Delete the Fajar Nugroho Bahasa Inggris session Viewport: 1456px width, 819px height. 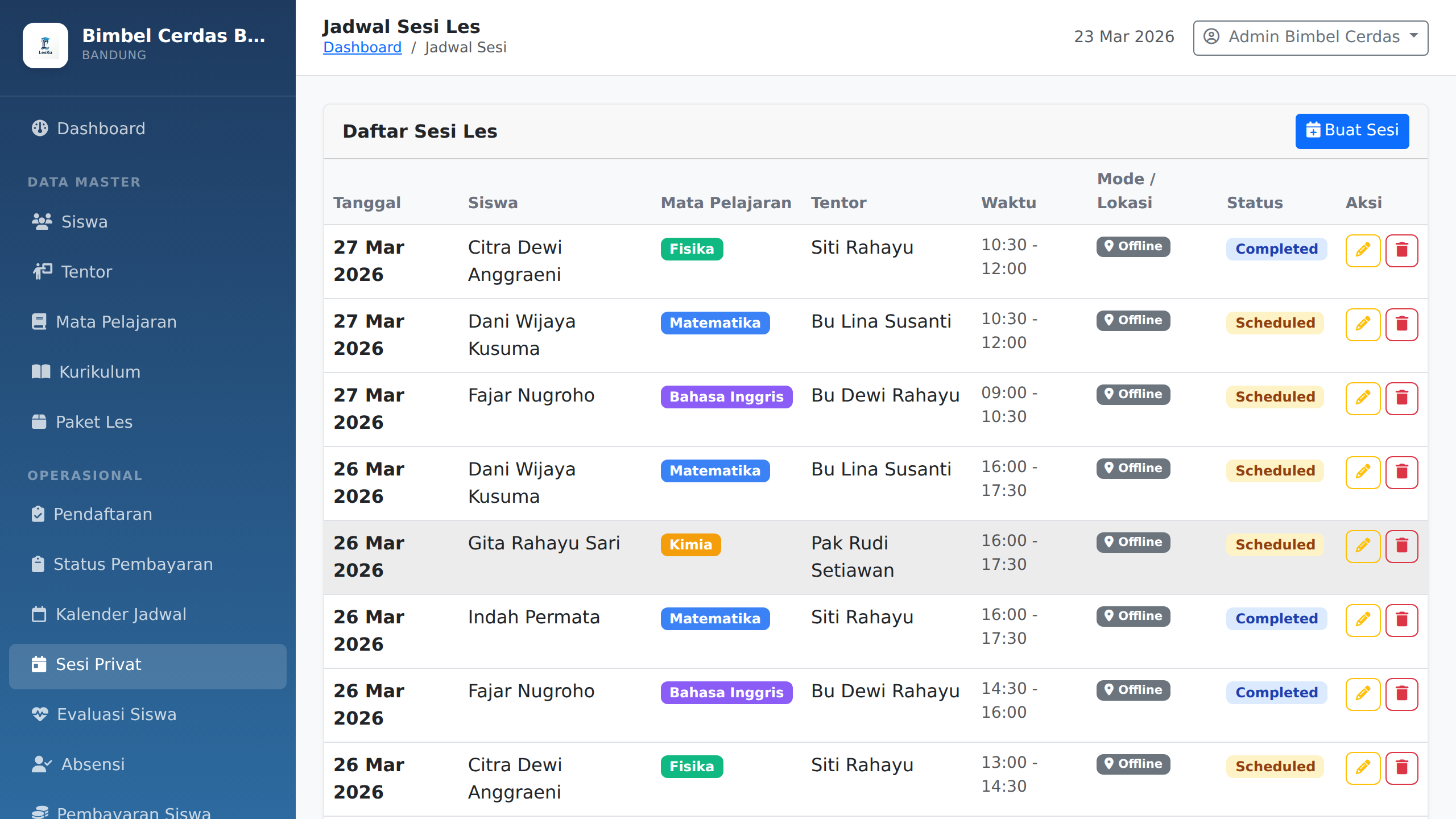1401,398
